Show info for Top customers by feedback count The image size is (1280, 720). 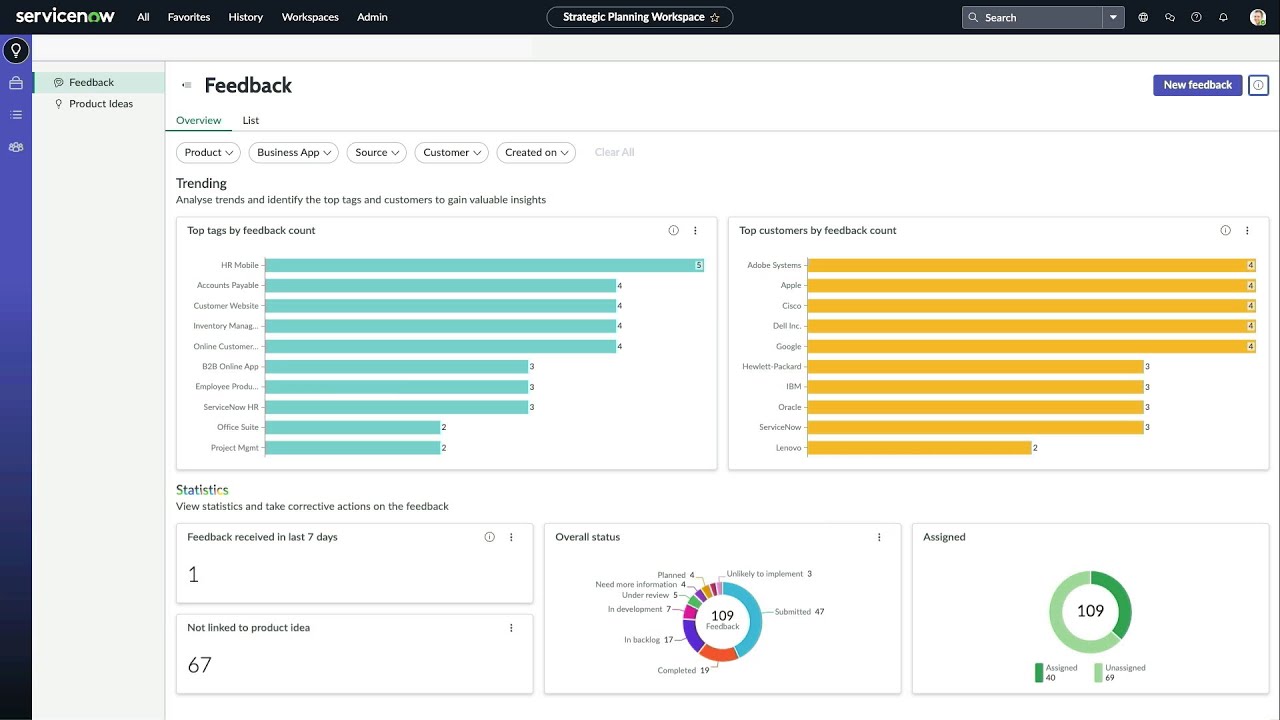point(1225,230)
